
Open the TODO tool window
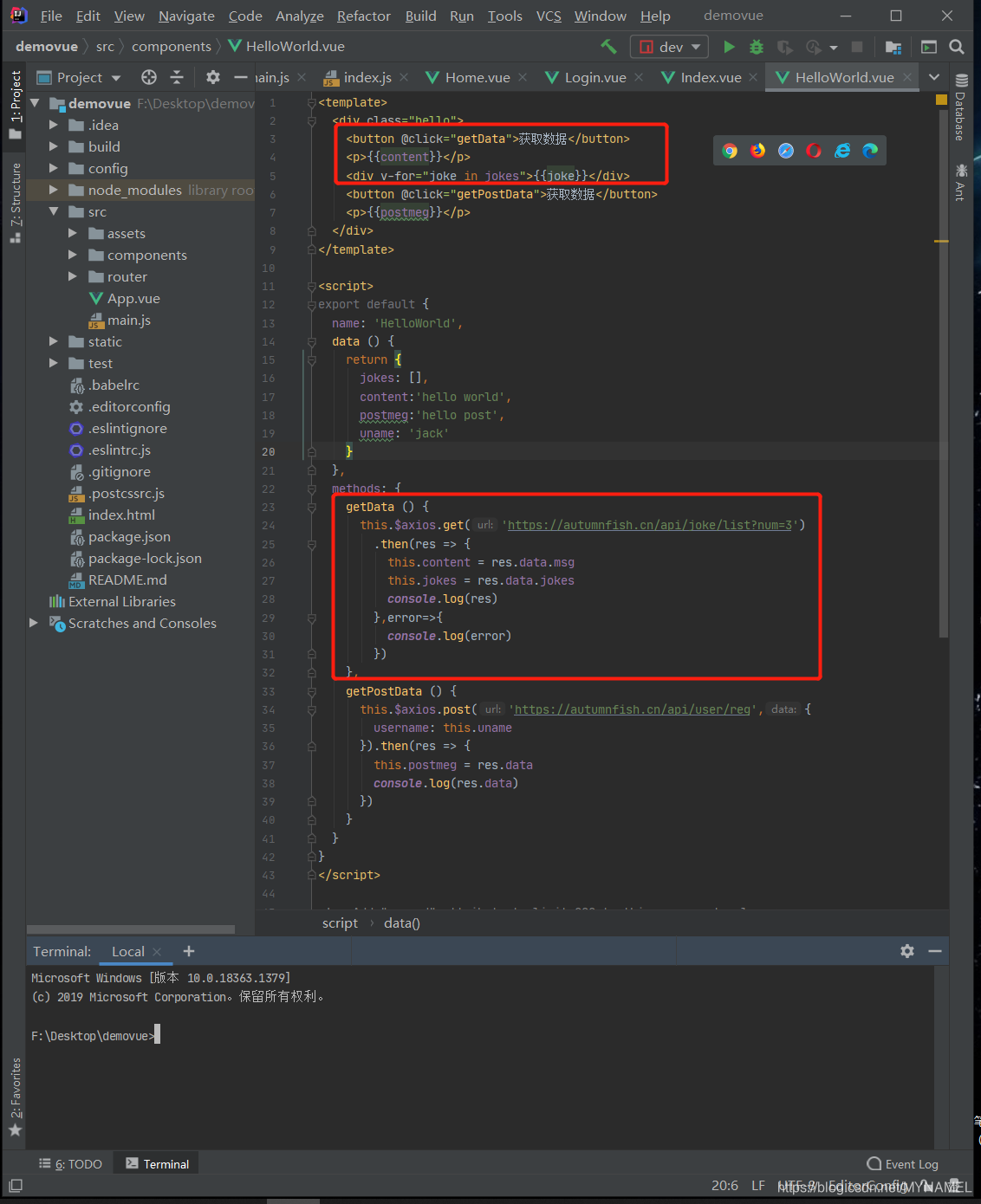[70, 1164]
